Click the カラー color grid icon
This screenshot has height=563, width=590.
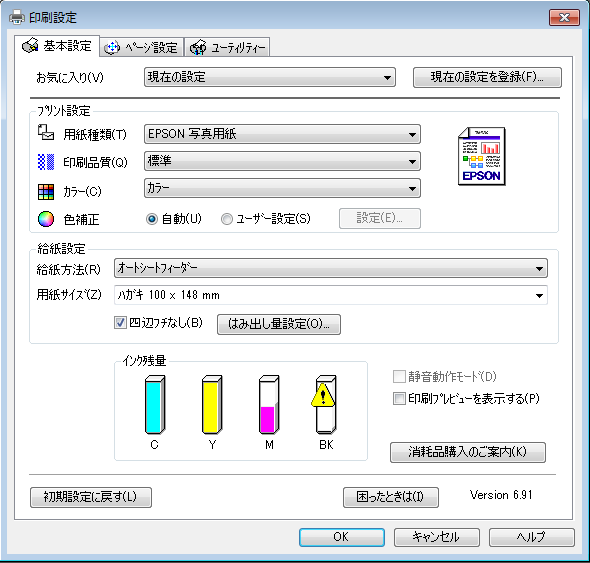(x=46, y=192)
